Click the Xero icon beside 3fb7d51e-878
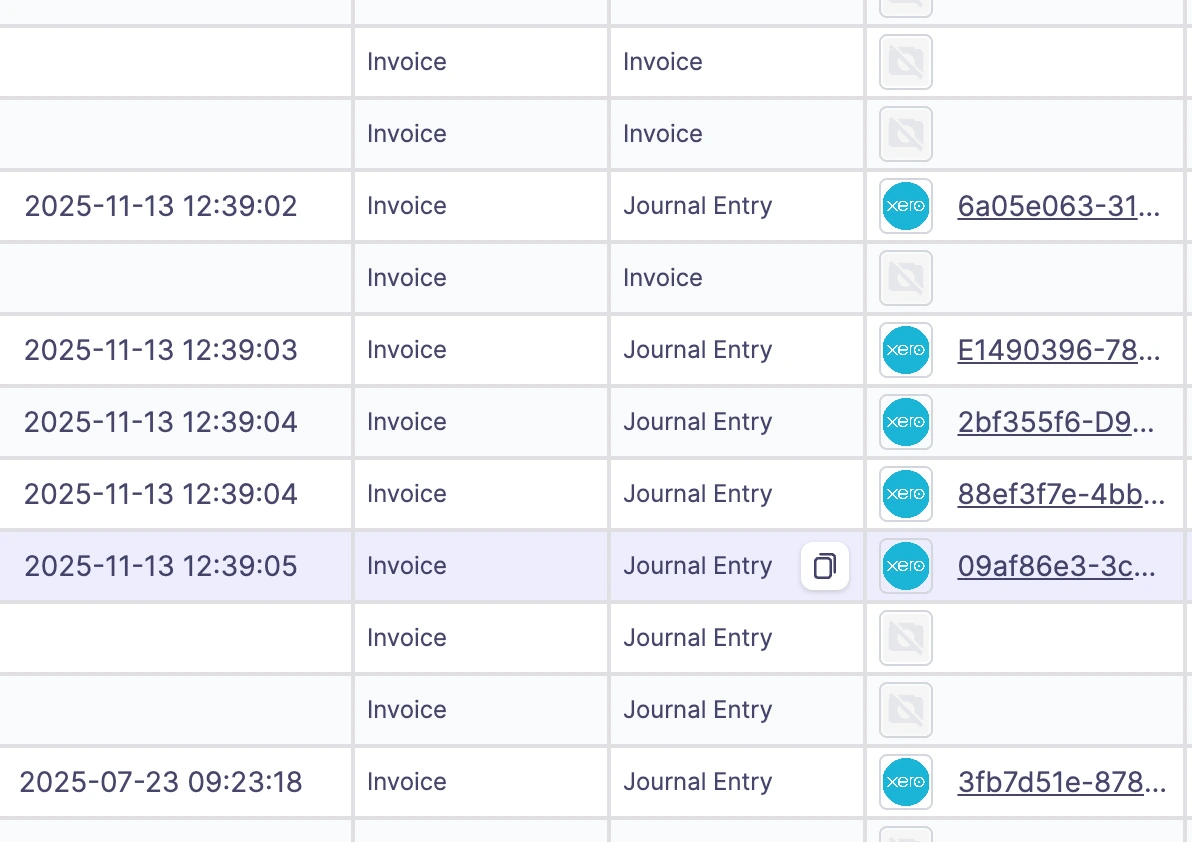Image resolution: width=1192 pixels, height=842 pixels. click(x=905, y=782)
